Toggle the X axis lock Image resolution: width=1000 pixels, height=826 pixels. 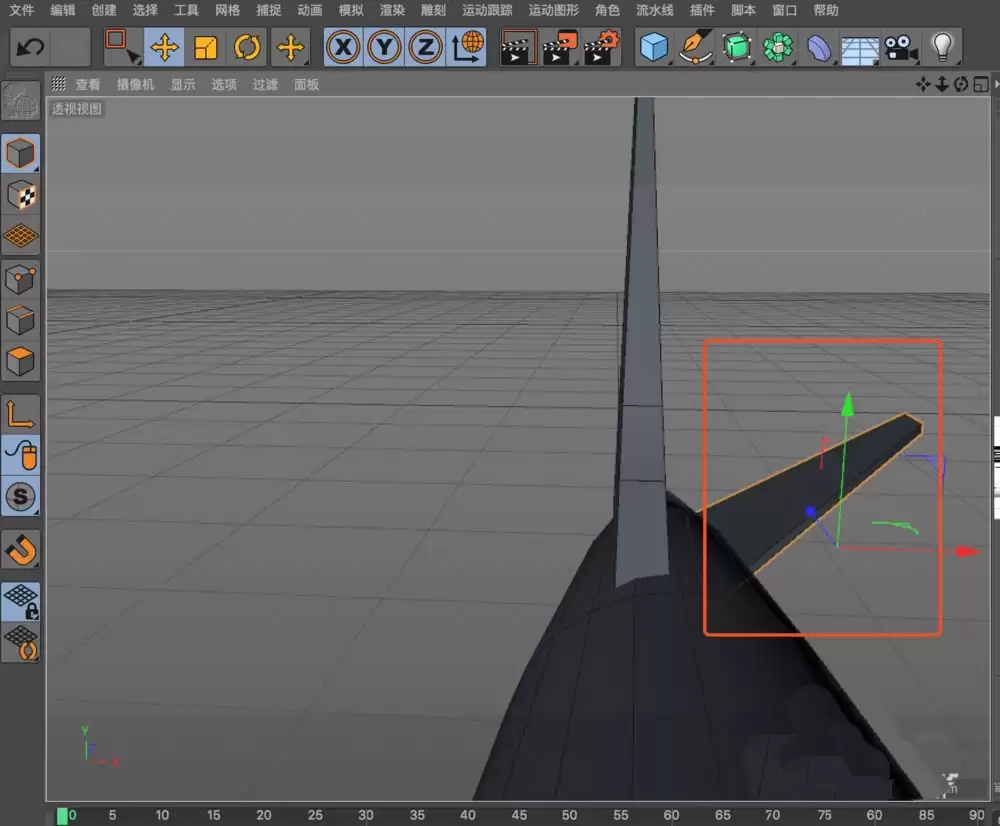[x=341, y=47]
